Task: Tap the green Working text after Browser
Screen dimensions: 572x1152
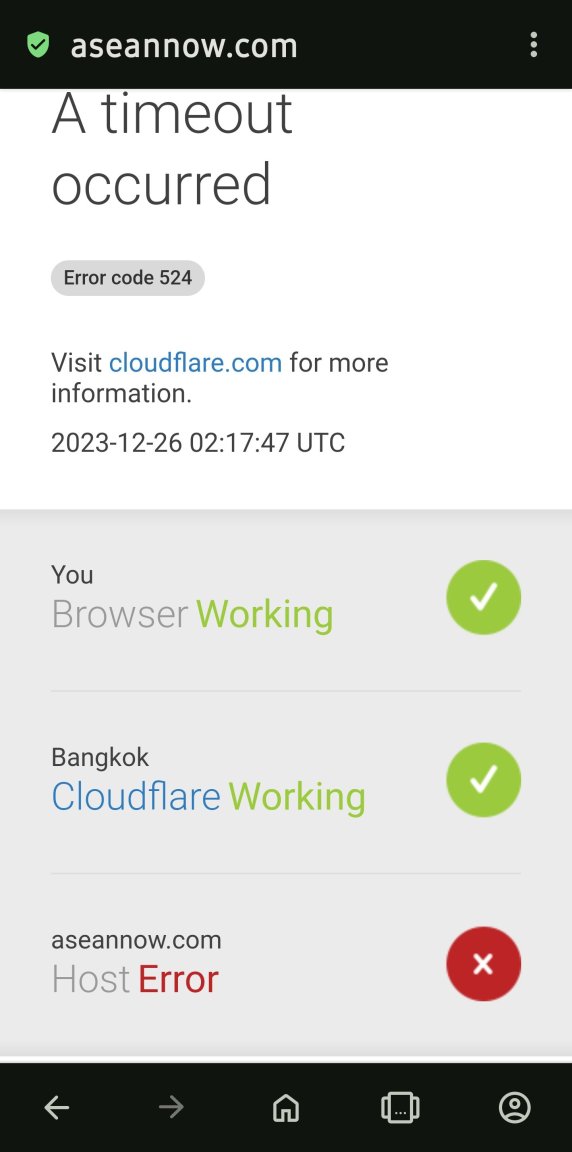Action: point(264,615)
